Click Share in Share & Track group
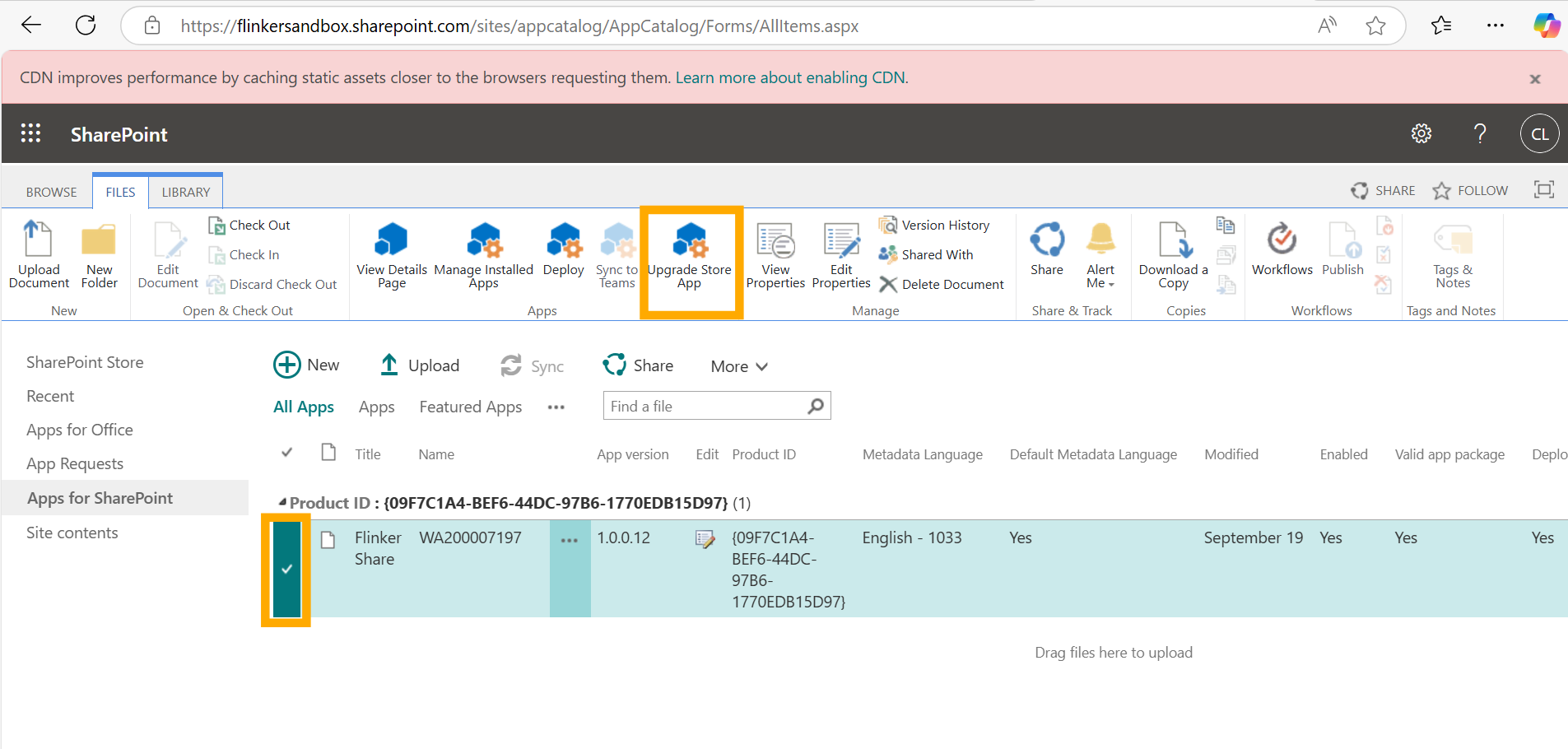 tap(1047, 249)
